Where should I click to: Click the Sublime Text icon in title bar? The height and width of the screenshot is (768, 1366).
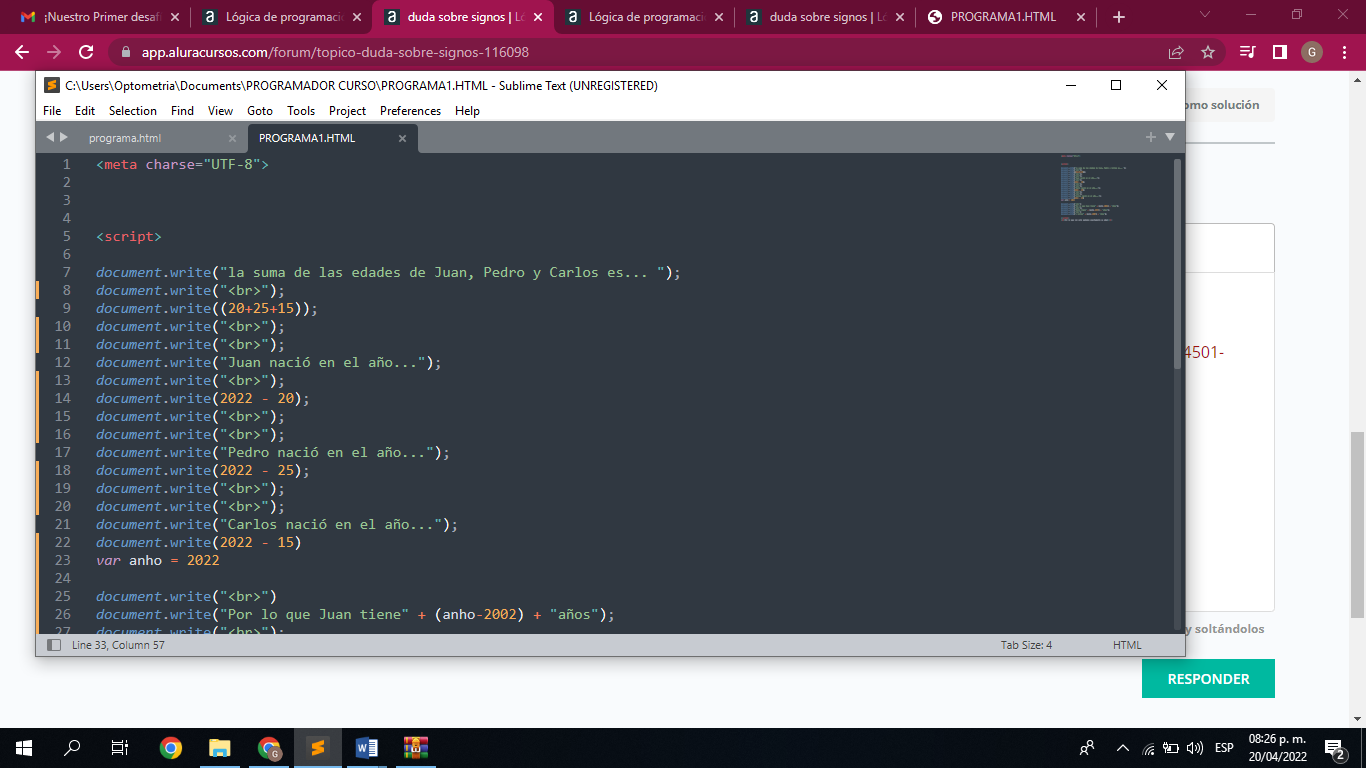click(52, 85)
